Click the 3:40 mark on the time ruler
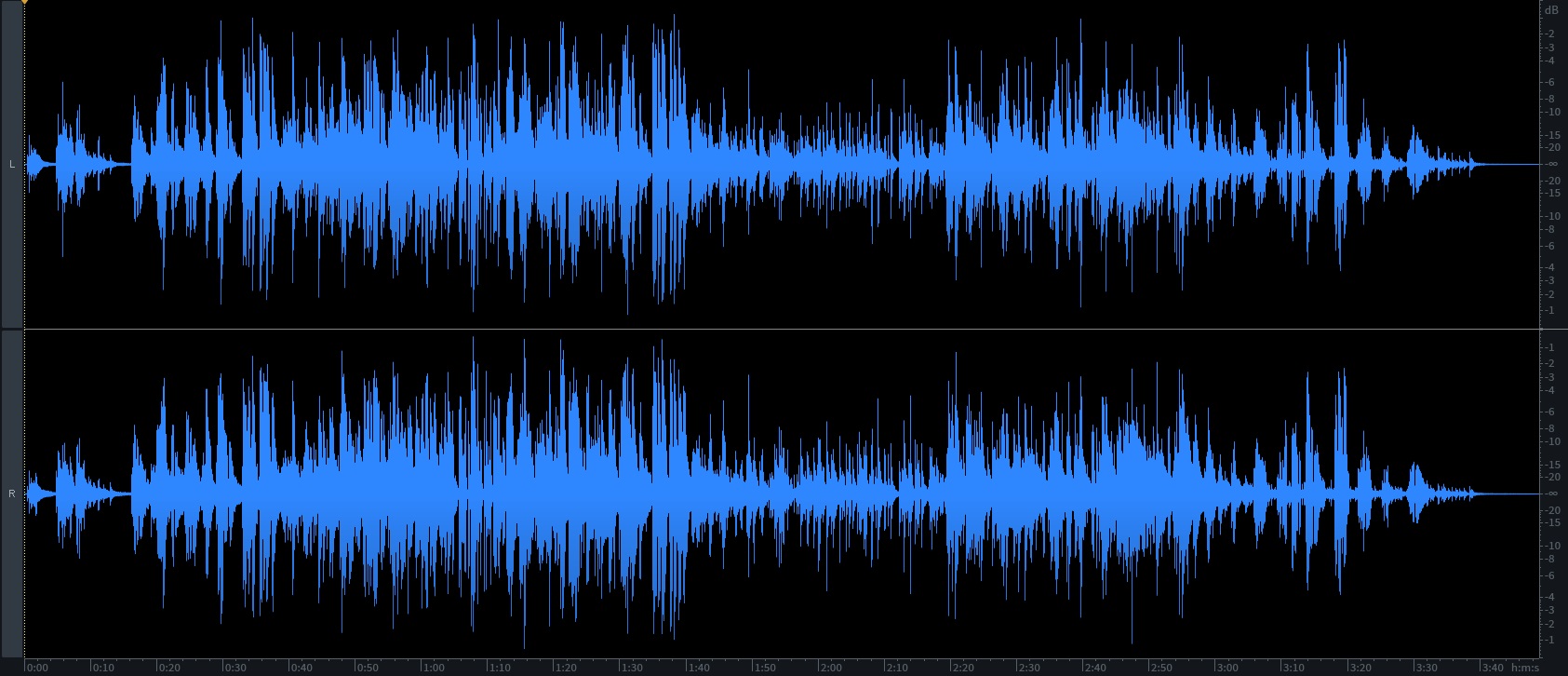This screenshot has height=676, width=1568. tap(1492, 668)
